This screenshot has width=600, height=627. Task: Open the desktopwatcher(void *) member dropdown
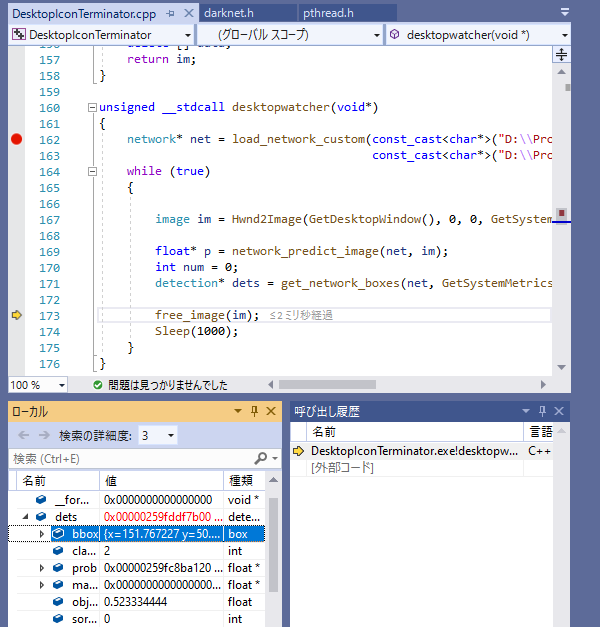[564, 35]
